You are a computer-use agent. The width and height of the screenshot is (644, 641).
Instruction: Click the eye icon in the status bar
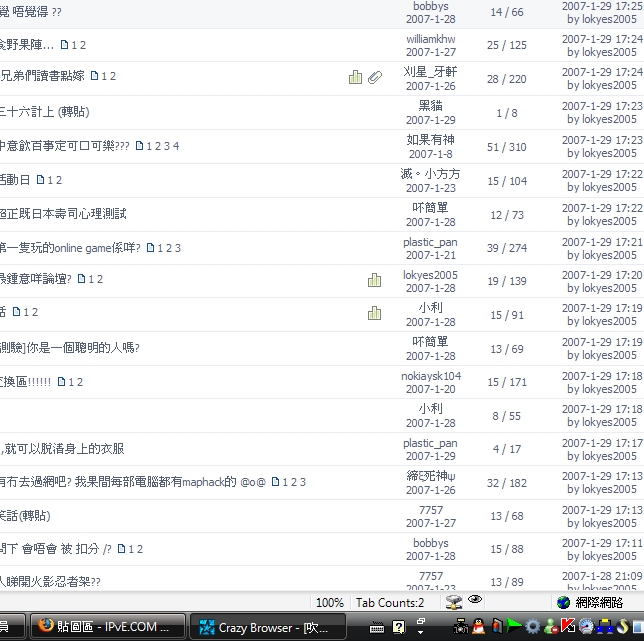[x=475, y=601]
